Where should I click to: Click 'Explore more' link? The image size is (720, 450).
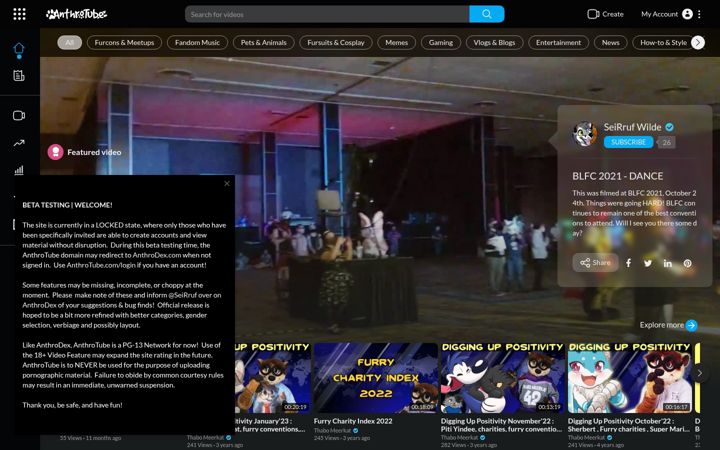(662, 325)
